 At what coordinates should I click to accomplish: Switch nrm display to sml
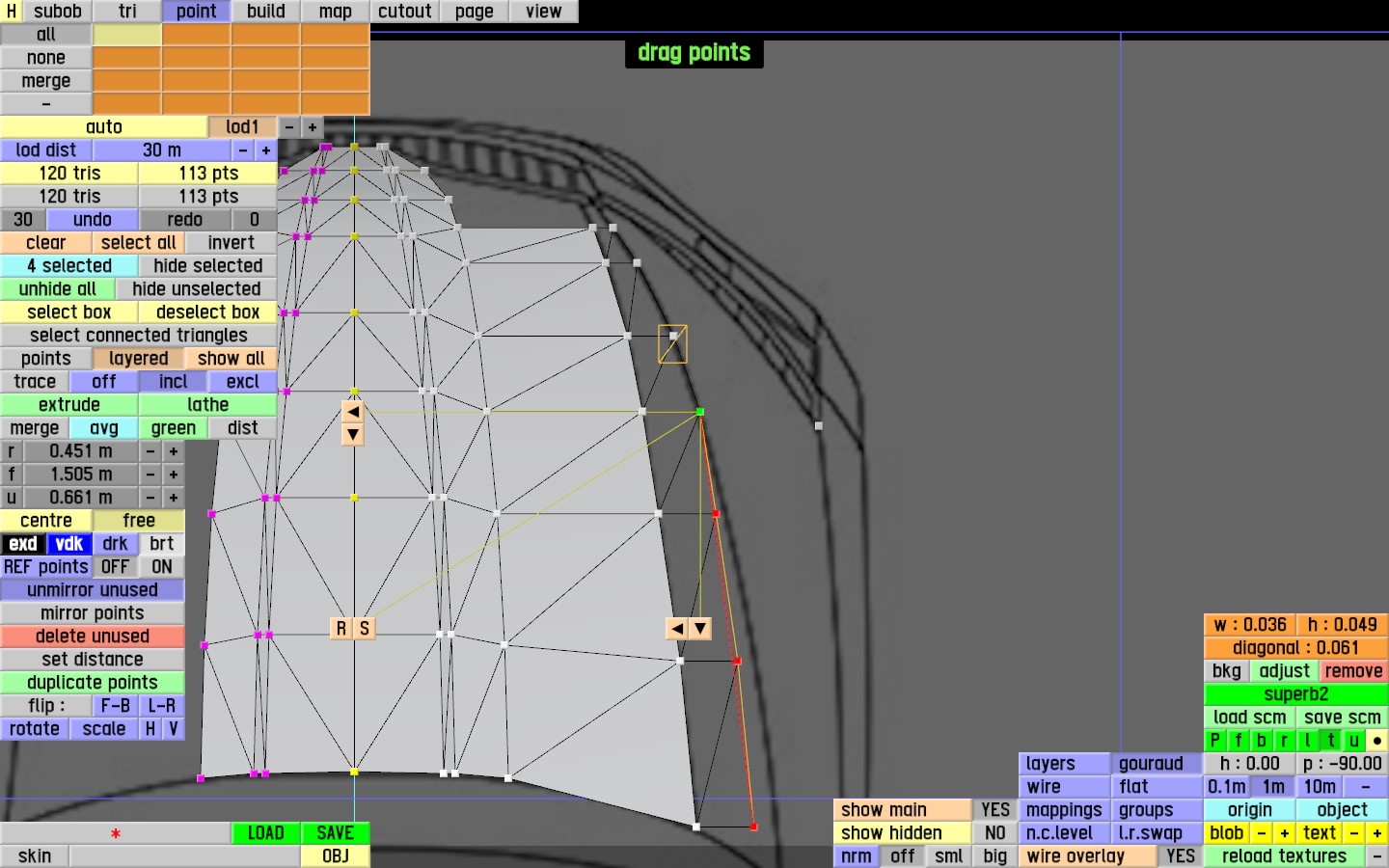[x=949, y=856]
